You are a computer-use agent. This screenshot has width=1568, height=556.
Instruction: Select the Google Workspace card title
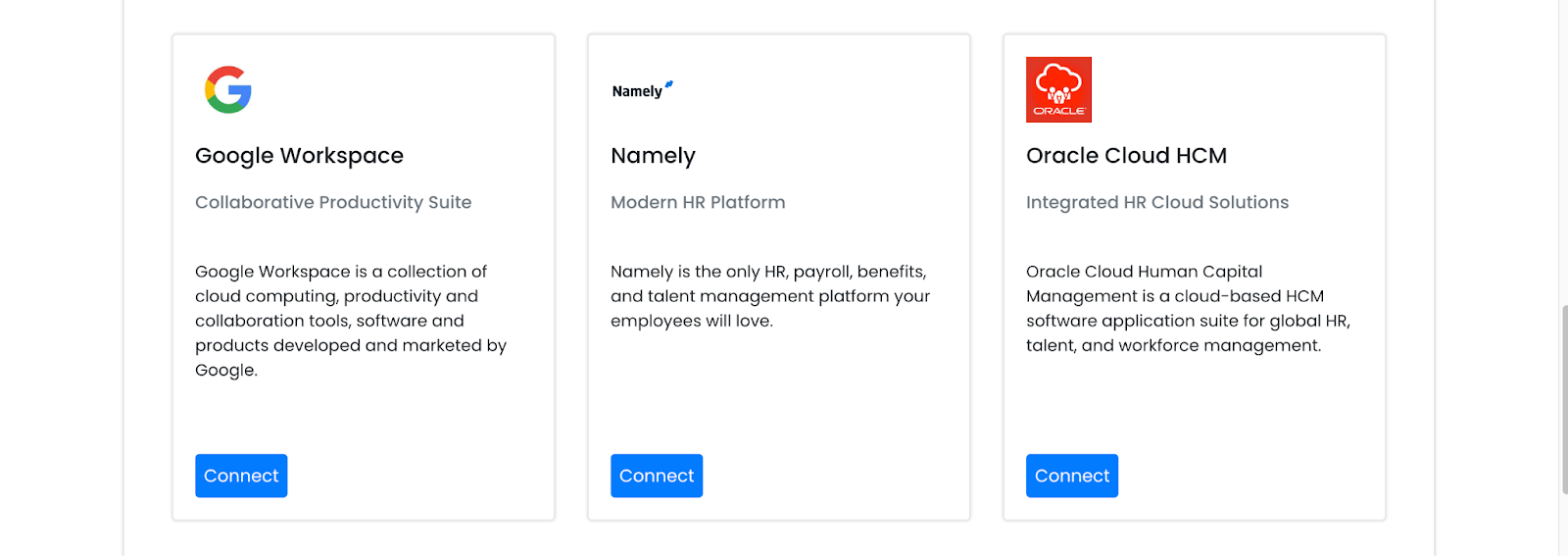point(299,156)
